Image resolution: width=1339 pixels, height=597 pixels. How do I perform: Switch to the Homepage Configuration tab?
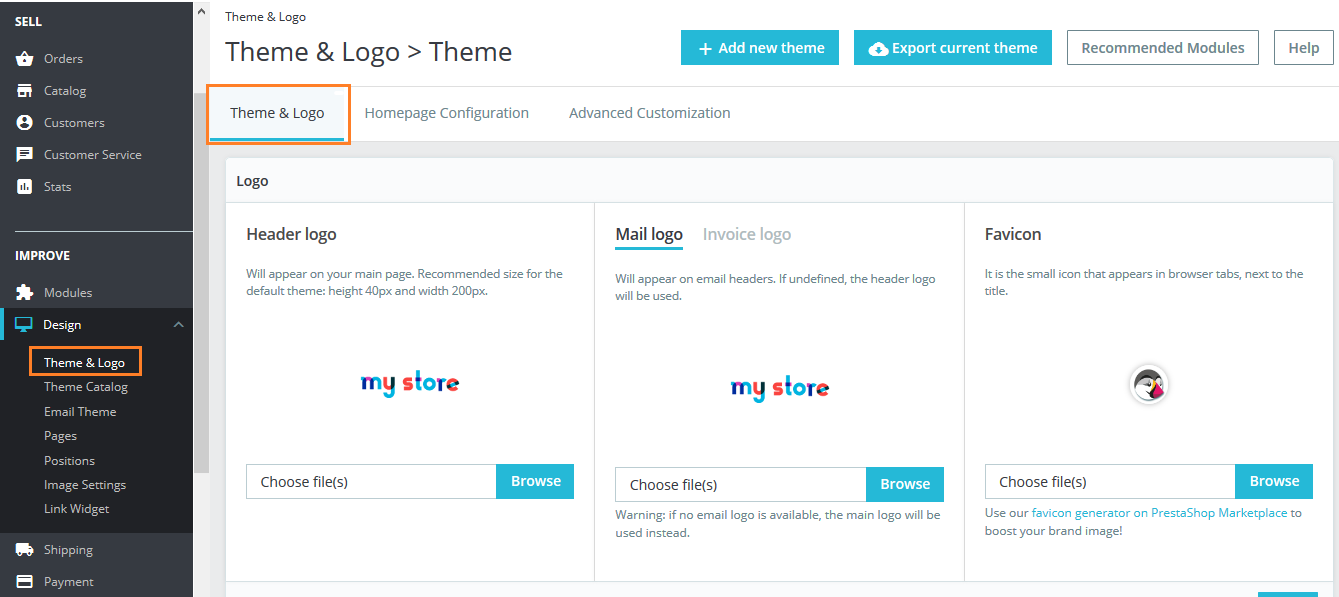click(446, 112)
